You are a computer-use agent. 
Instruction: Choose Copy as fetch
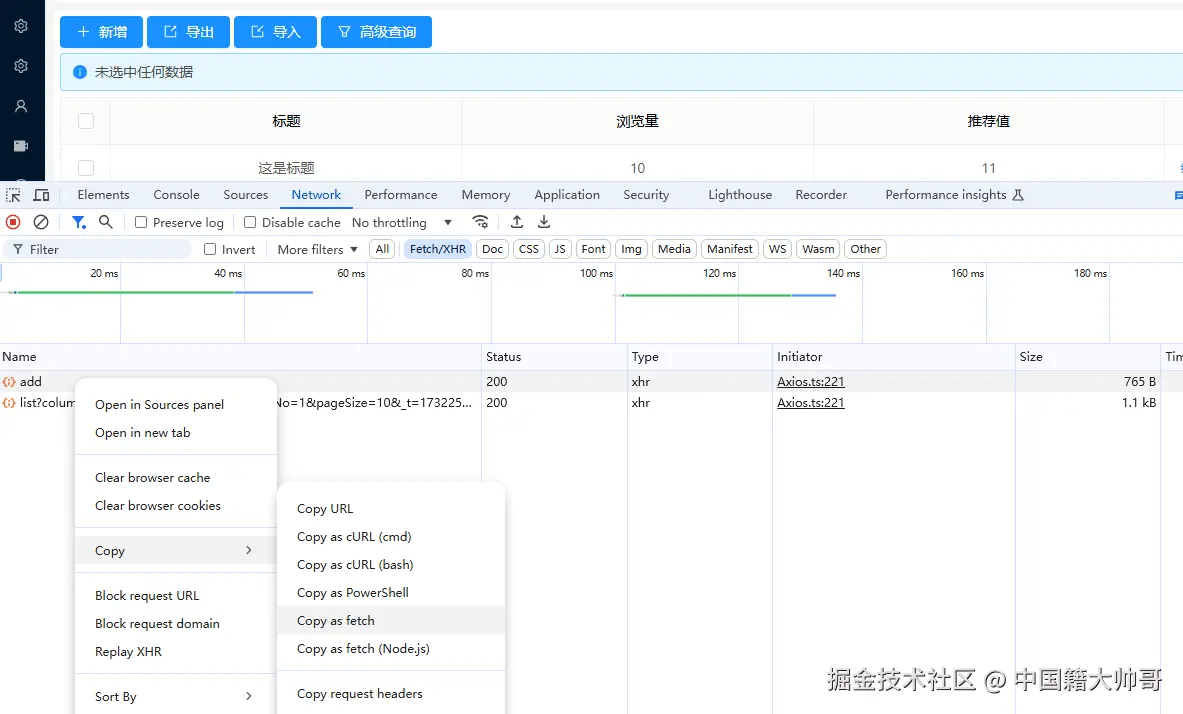click(x=391, y=620)
